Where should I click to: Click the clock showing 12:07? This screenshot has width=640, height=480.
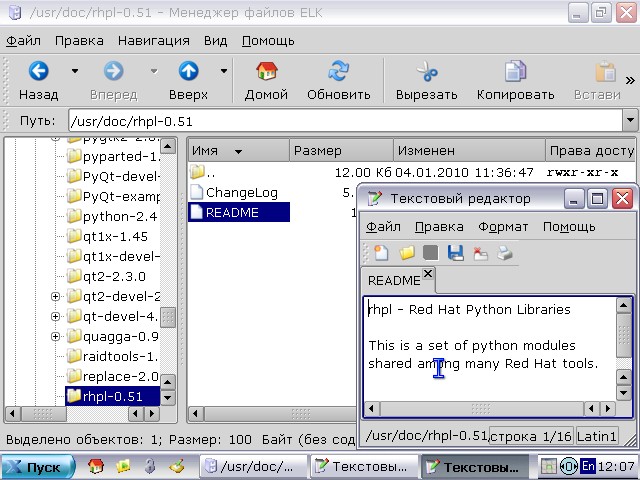[x=616, y=466]
